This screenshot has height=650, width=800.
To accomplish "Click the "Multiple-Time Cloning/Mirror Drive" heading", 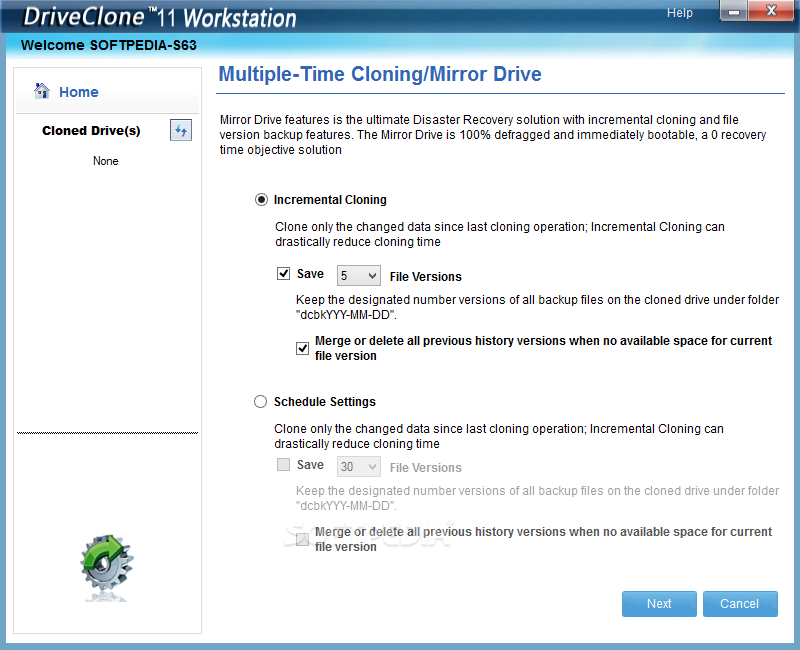I will (x=380, y=74).
